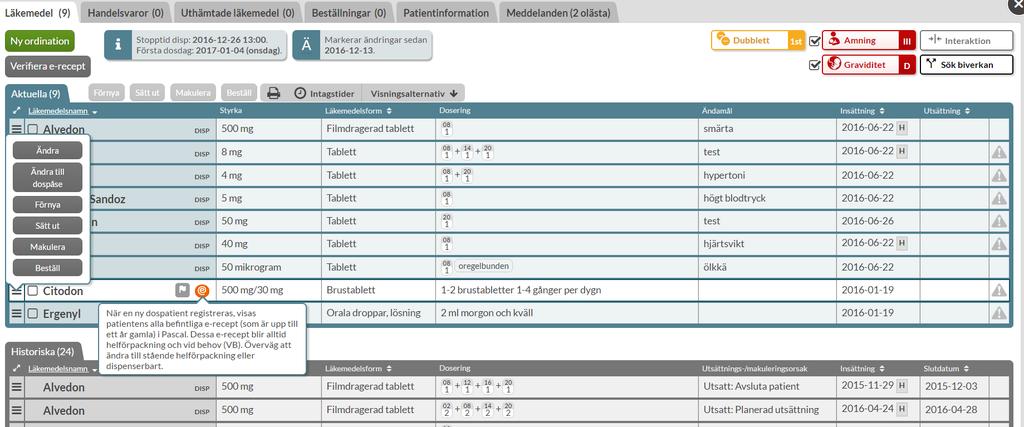
Task: Sort Historiska by Läkemedelsform
Action: (x=359, y=369)
